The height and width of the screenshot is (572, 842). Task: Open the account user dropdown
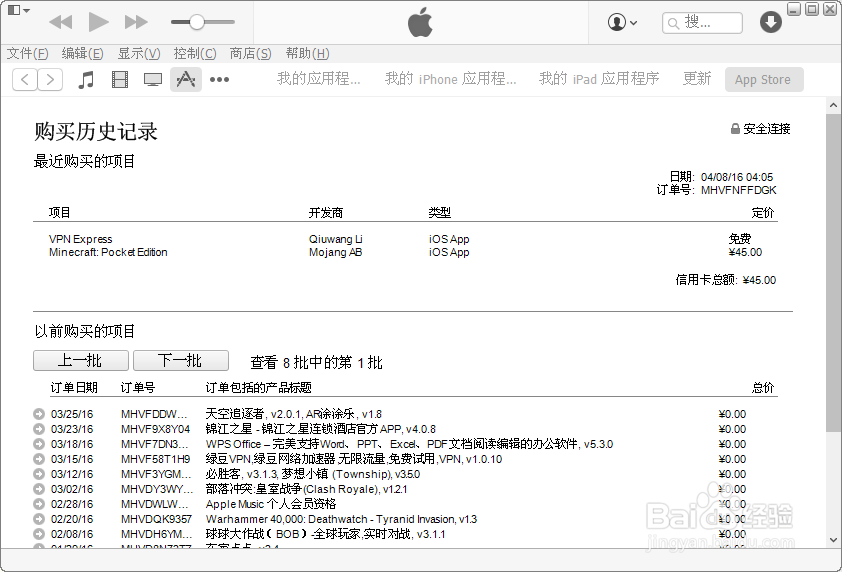pyautogui.click(x=622, y=23)
